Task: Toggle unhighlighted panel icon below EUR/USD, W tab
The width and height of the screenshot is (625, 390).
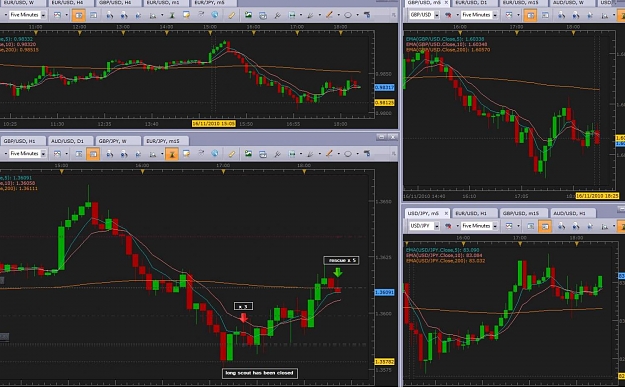Action: 93,15
